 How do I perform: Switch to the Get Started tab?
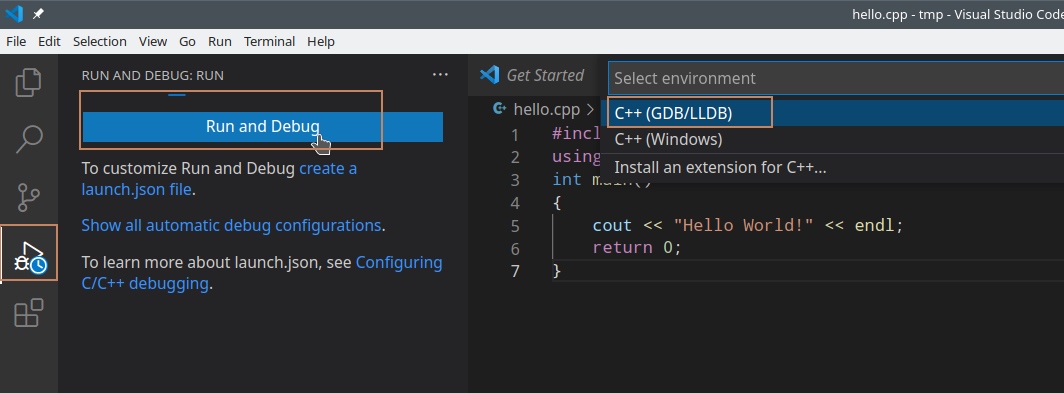533,75
